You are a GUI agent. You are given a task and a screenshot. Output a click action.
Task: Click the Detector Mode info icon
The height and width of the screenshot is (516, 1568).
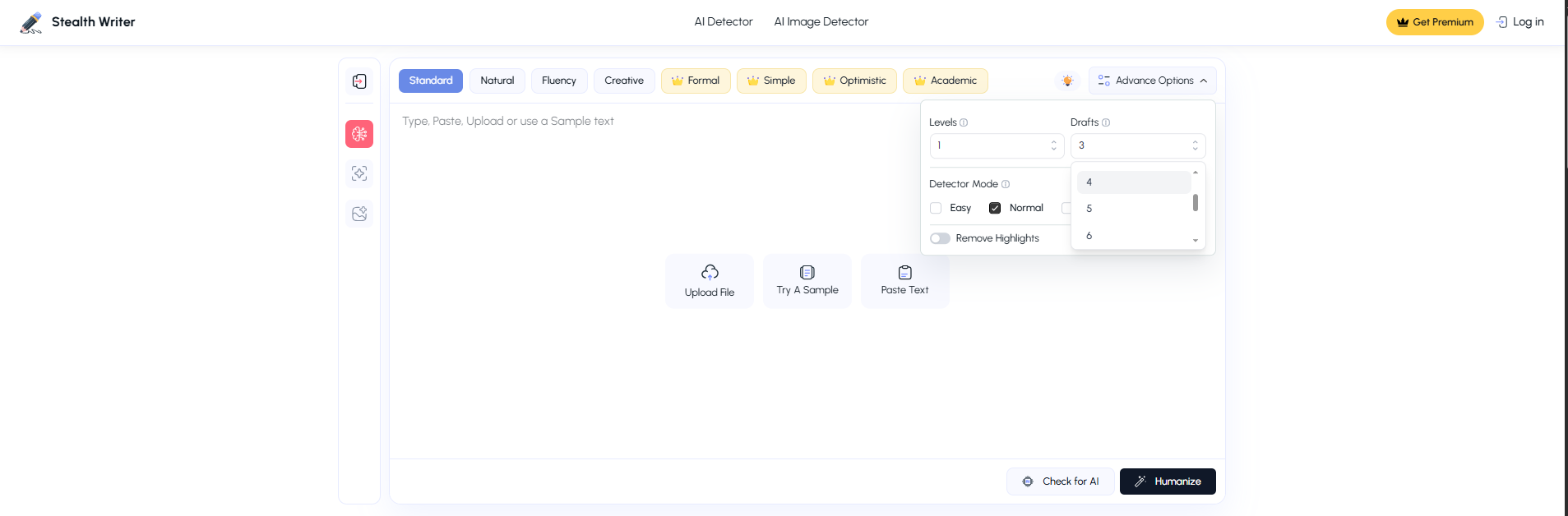click(1006, 184)
